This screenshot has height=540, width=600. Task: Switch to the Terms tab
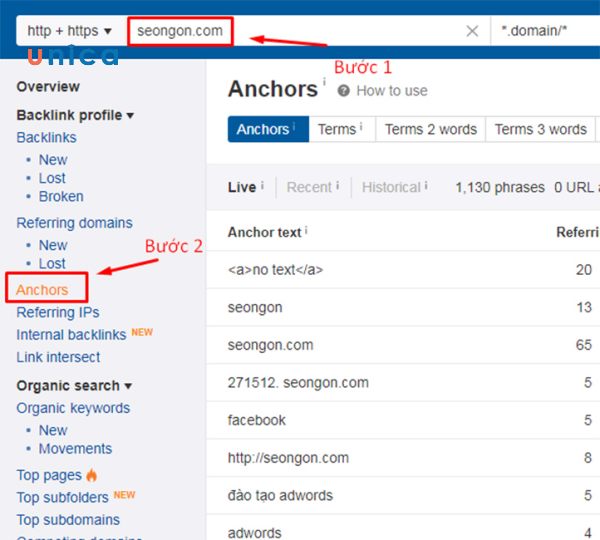[x=342, y=129]
